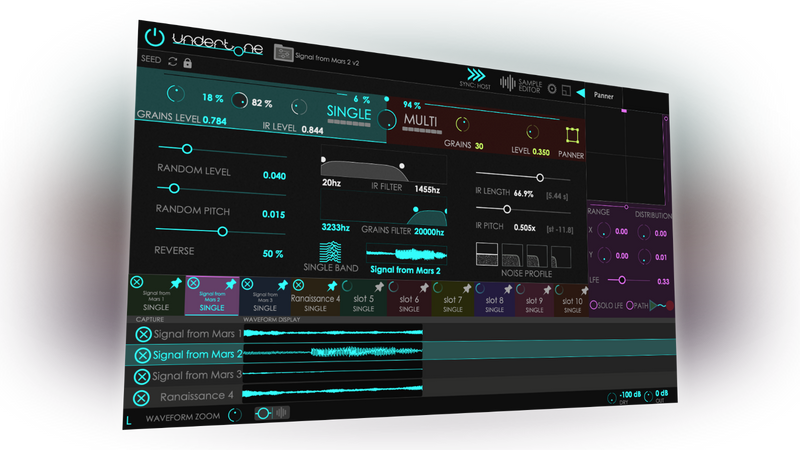Click the panner play arrow icon
This screenshot has height=450, width=800.
click(x=654, y=305)
